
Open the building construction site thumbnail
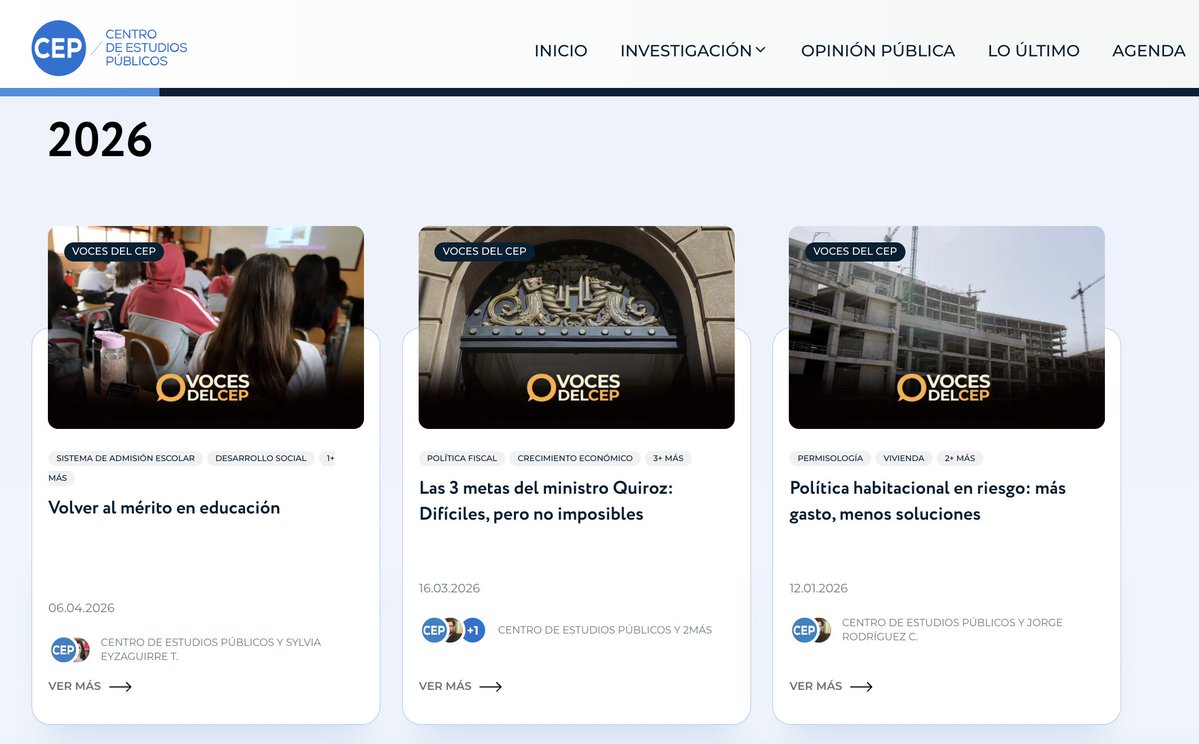coord(947,327)
